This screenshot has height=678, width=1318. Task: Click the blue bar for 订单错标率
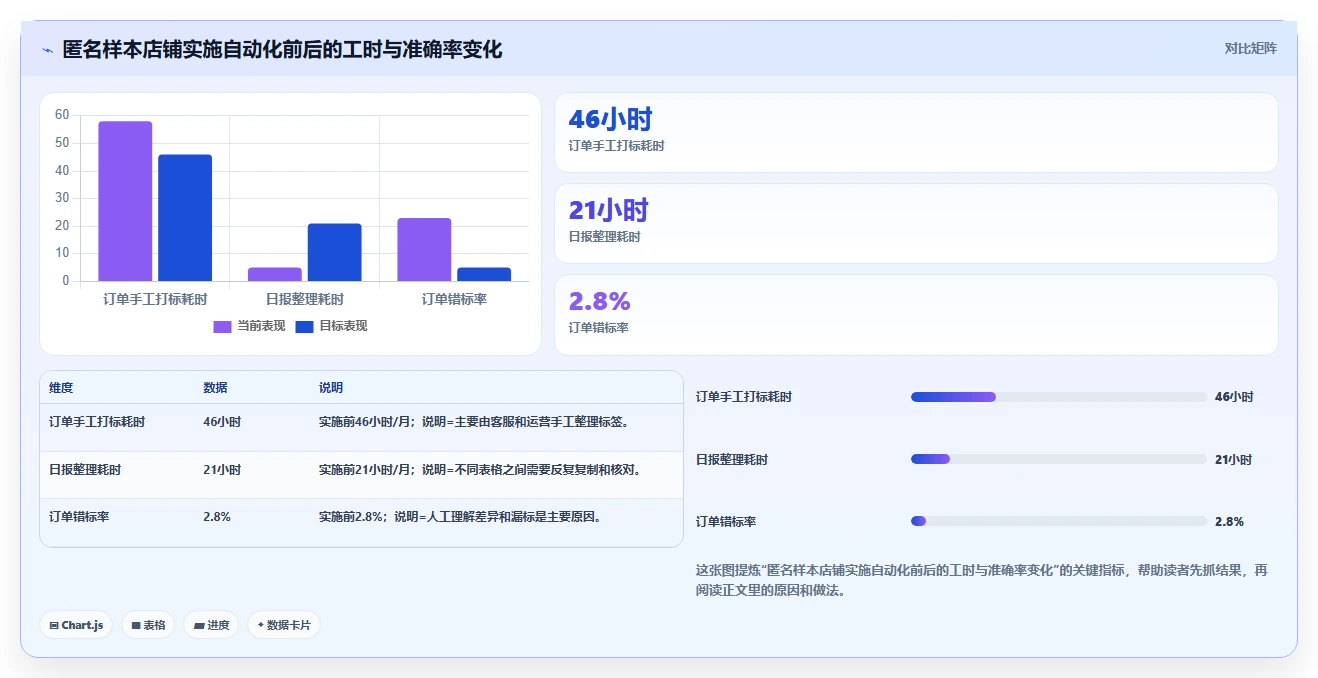click(x=484, y=274)
